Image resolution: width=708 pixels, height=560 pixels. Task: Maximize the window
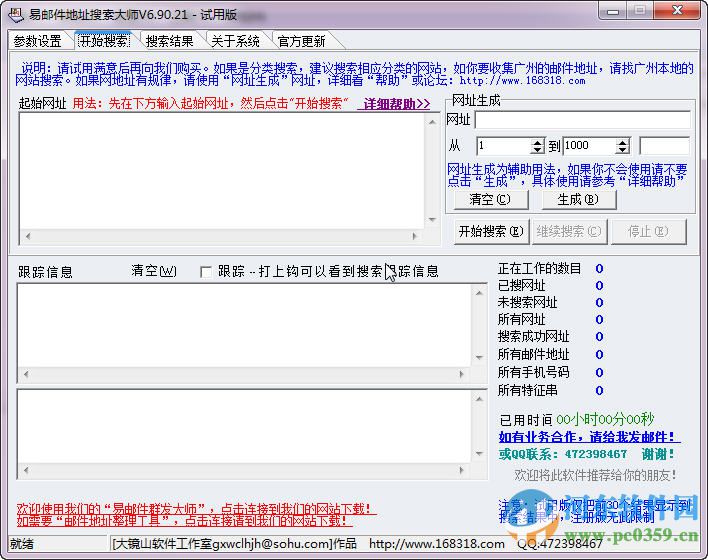(640, 11)
